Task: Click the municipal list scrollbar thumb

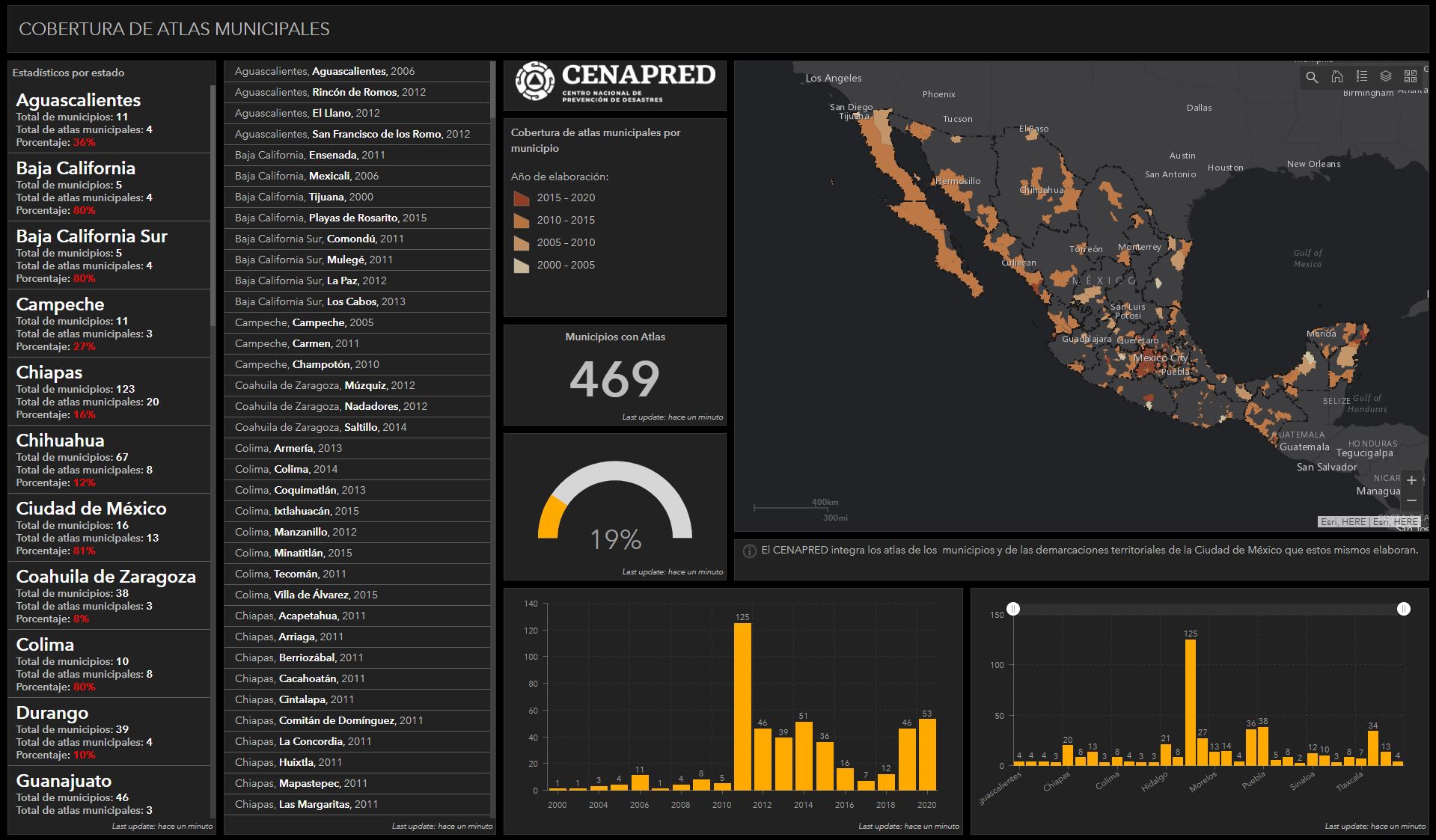Action: (492, 90)
